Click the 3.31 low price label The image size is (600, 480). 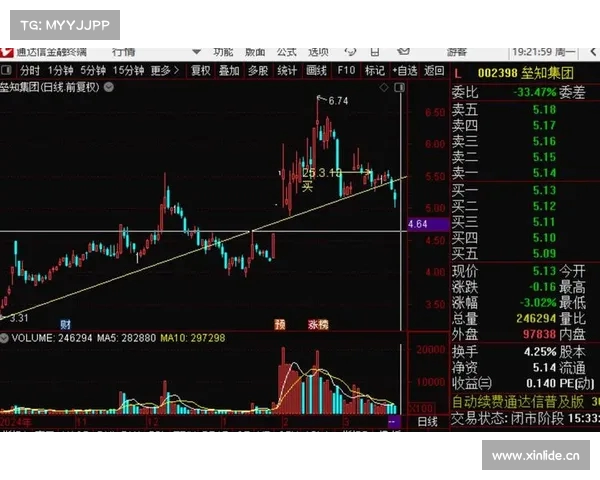(19, 318)
